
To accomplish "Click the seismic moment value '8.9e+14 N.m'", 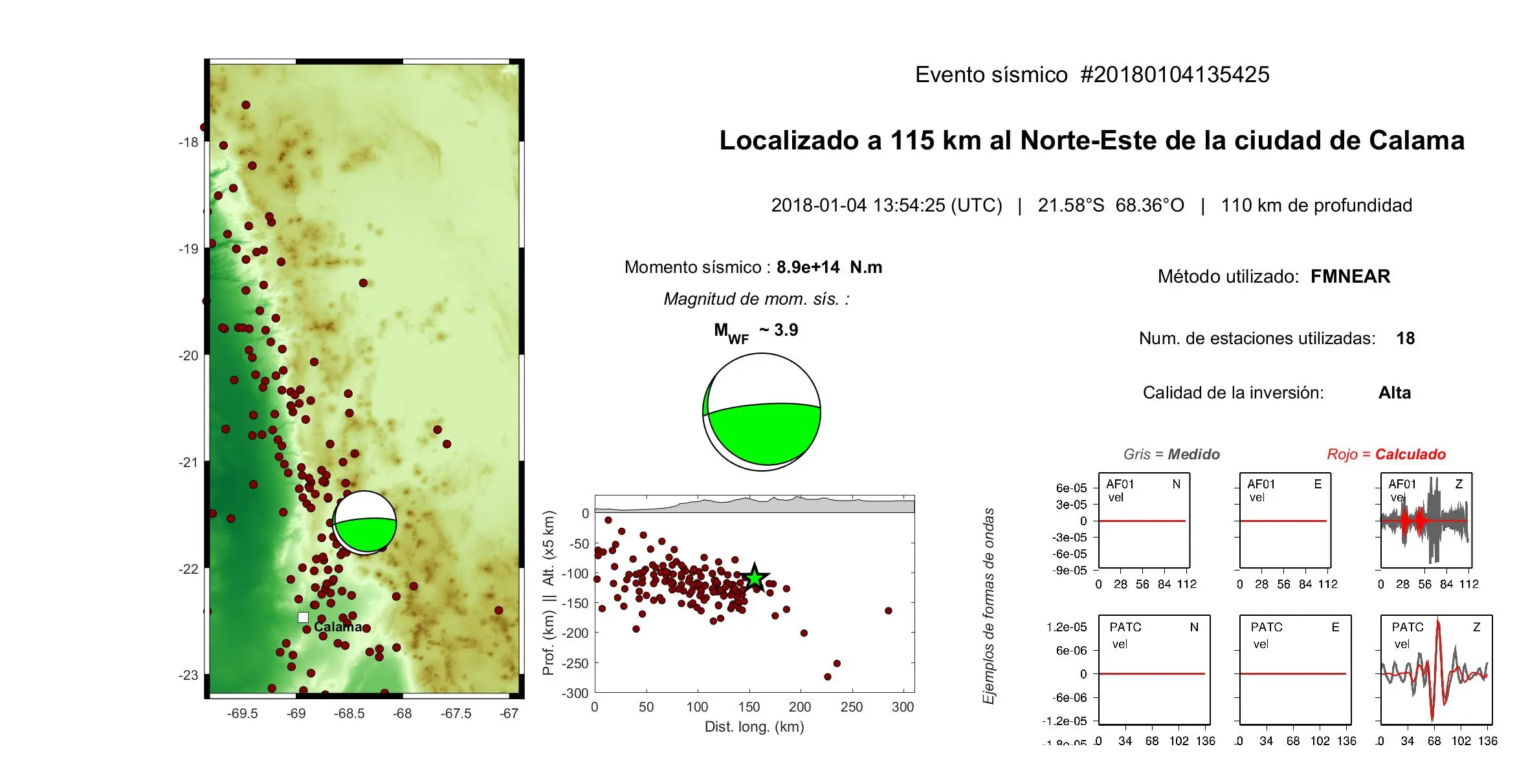I will (x=829, y=267).
